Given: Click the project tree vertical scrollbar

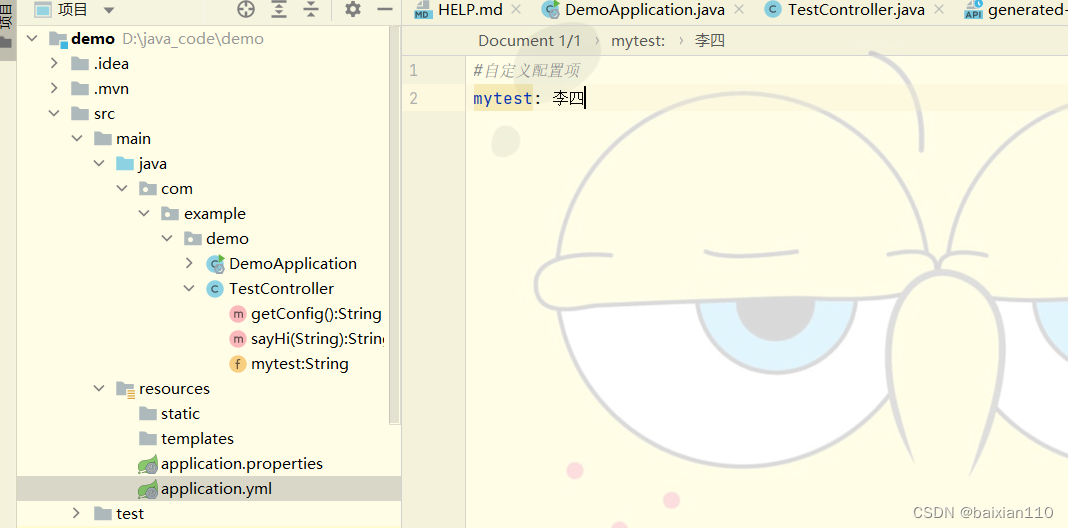Looking at the screenshot, I should pyautogui.click(x=394, y=225).
